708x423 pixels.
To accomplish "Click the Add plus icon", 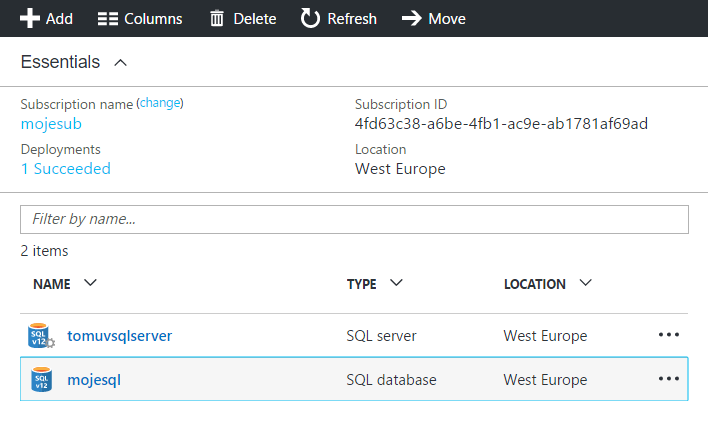I will [x=30, y=19].
